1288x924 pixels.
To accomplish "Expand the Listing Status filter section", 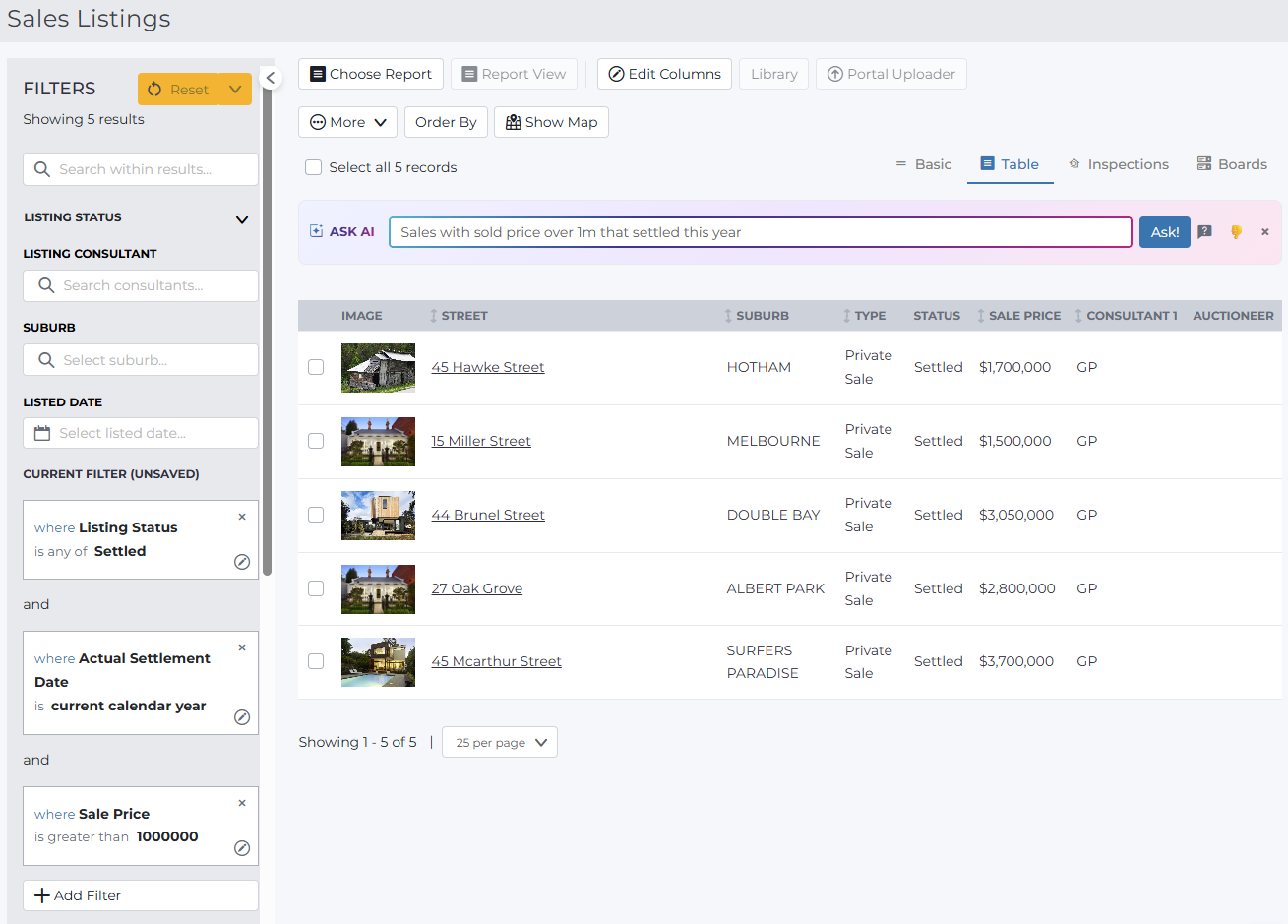I will (241, 219).
